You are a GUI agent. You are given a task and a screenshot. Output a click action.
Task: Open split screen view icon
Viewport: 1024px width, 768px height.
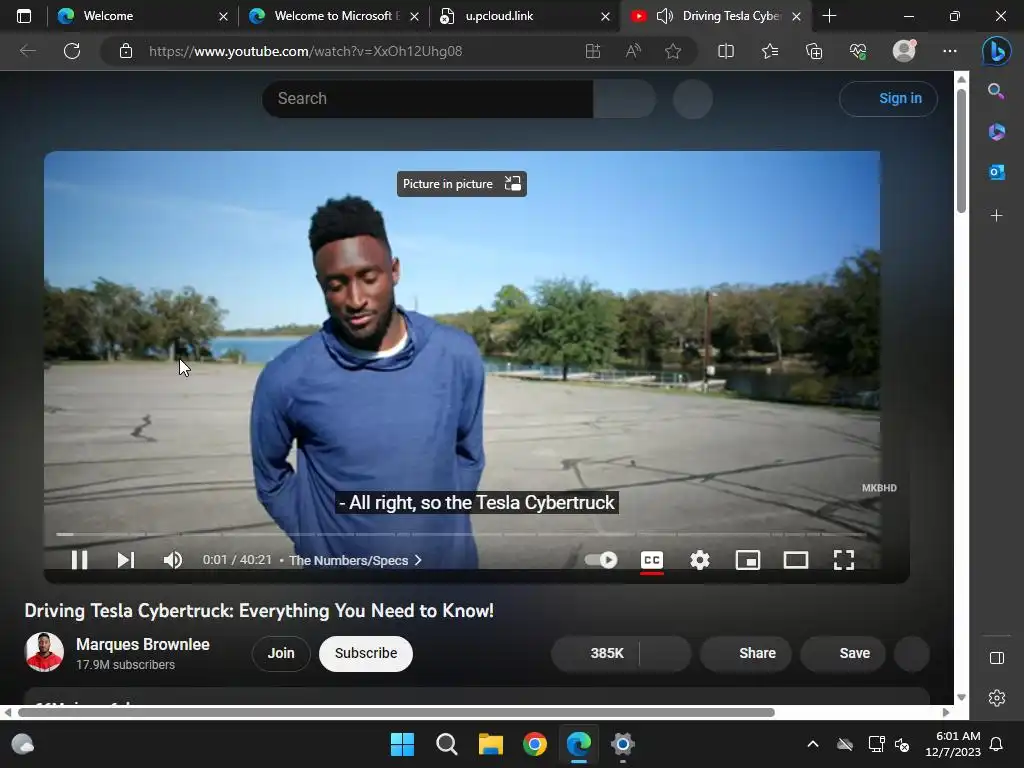point(726,51)
